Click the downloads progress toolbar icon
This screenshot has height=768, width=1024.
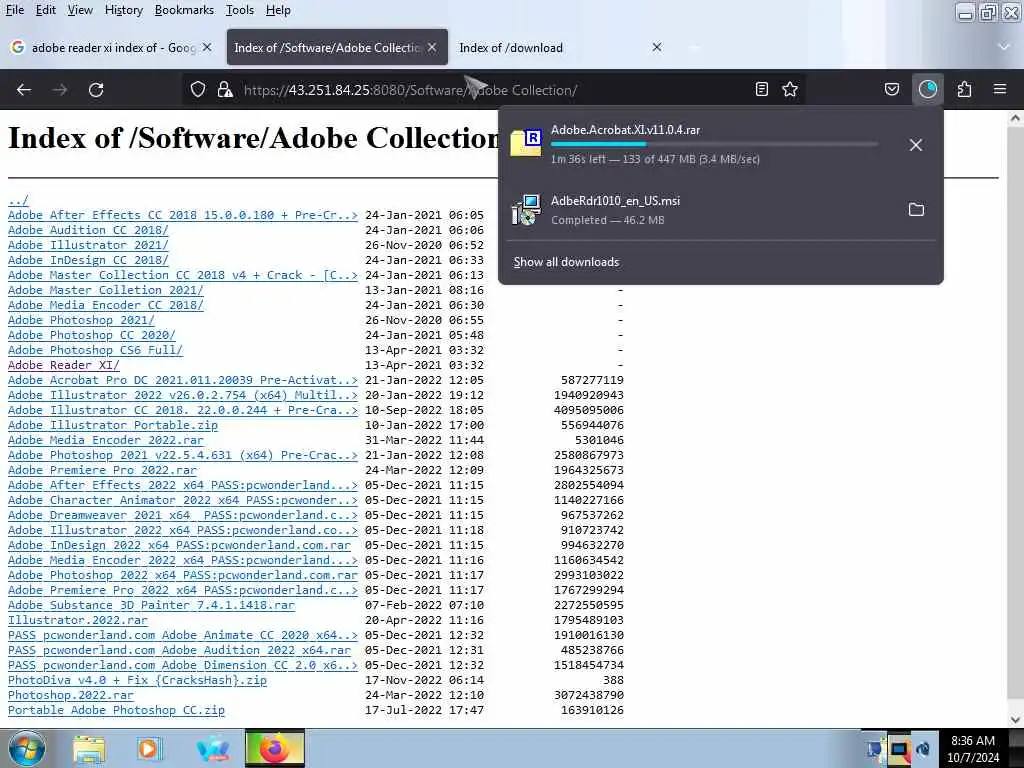pos(928,89)
